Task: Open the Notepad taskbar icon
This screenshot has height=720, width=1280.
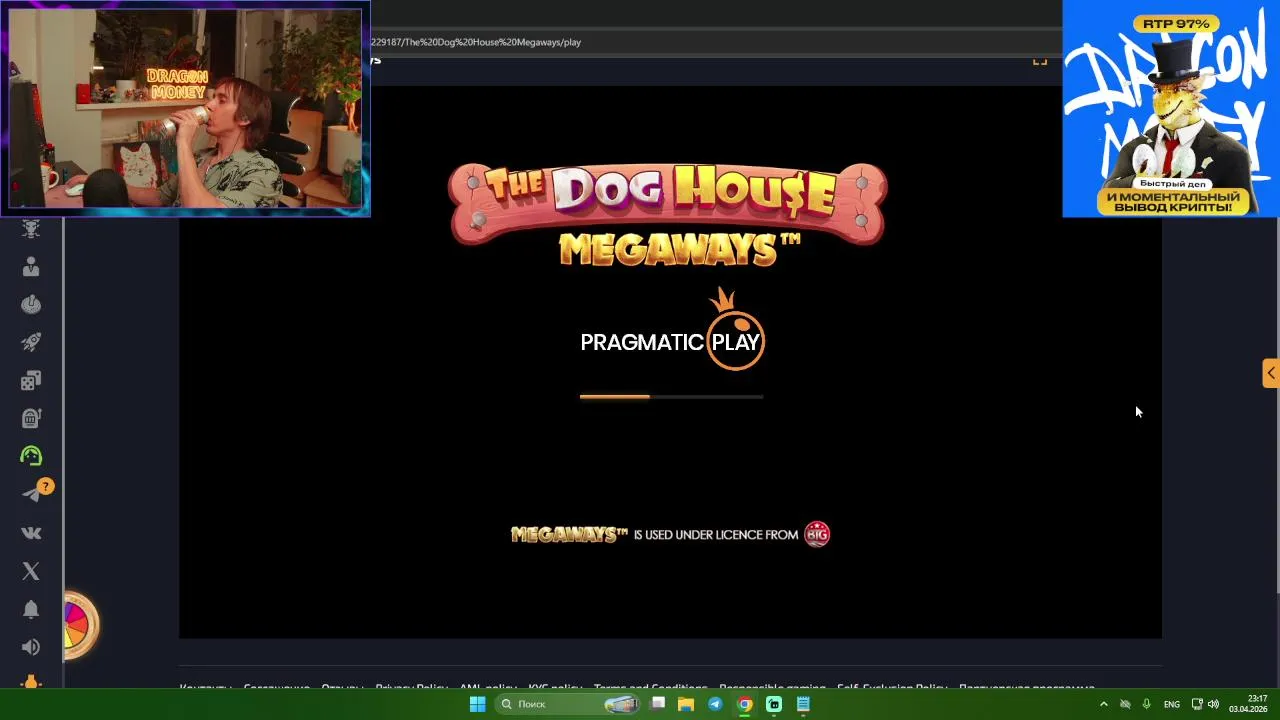Action: 803,704
